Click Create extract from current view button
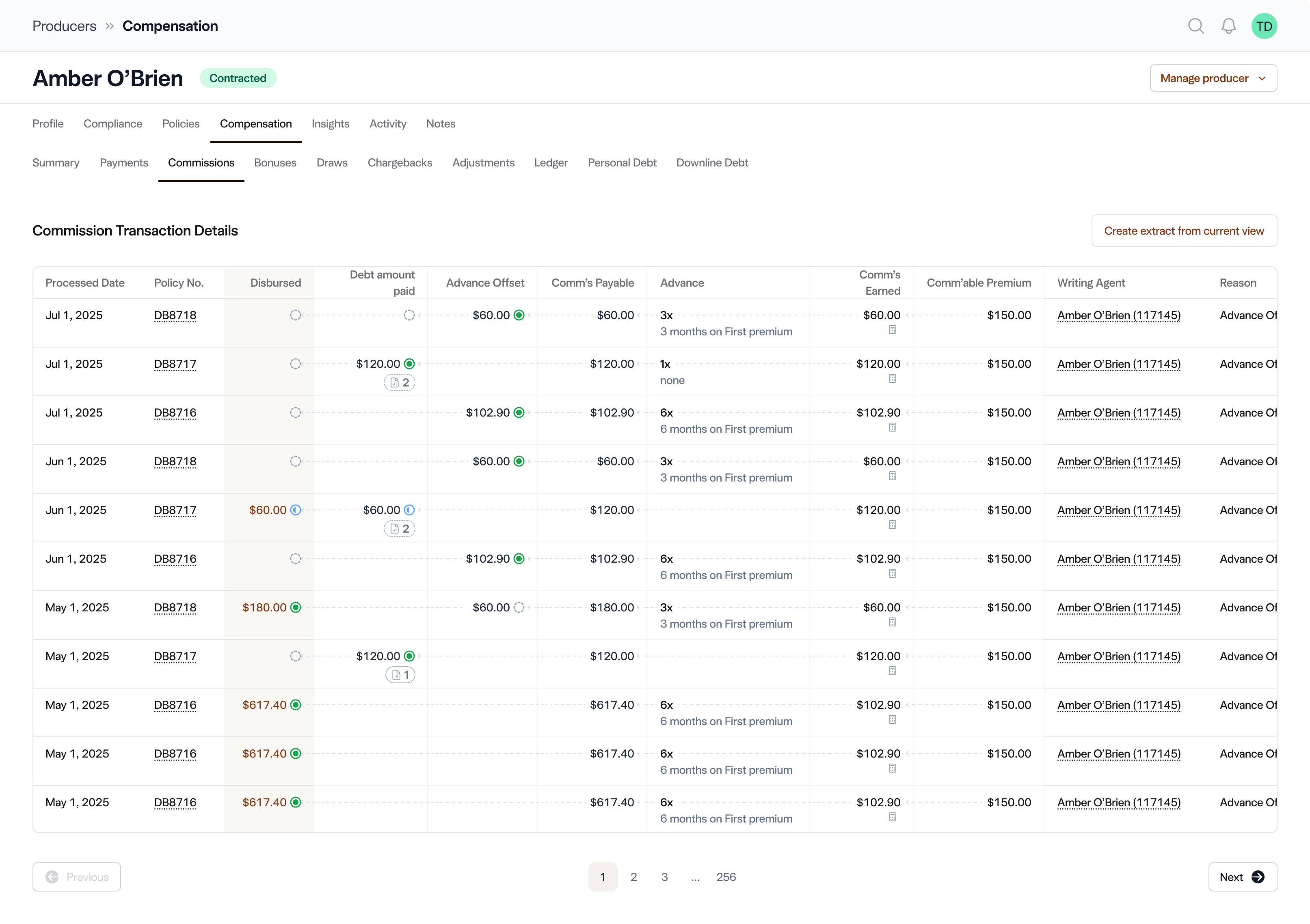Viewport: 1310px width, 924px height. click(1184, 231)
